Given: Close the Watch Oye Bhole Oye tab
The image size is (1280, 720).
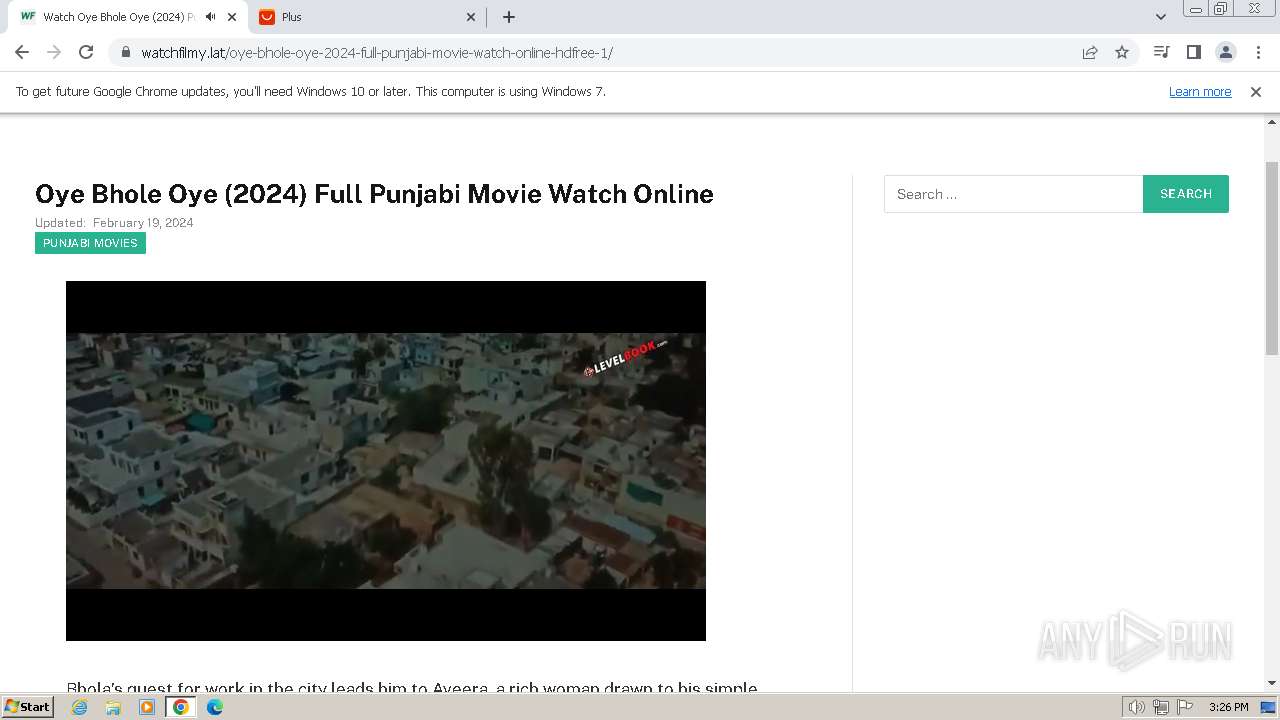Looking at the screenshot, I should (x=233, y=17).
